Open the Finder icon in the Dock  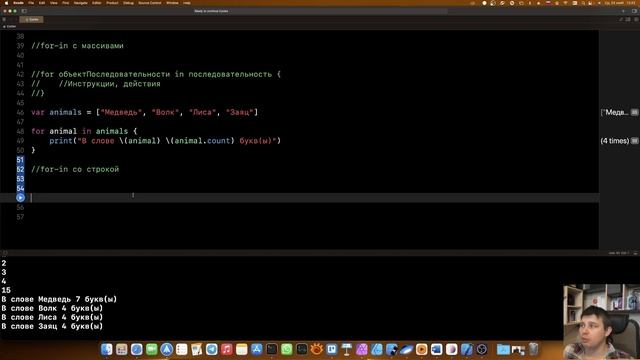(x=107, y=349)
